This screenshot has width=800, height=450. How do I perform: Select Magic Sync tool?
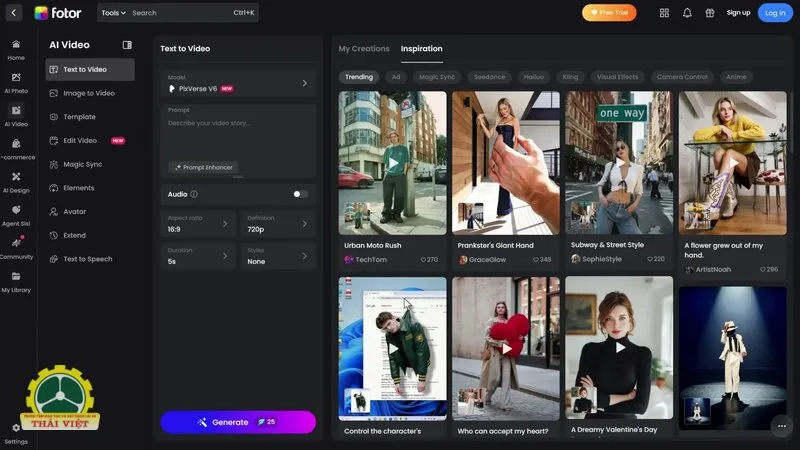point(90,164)
